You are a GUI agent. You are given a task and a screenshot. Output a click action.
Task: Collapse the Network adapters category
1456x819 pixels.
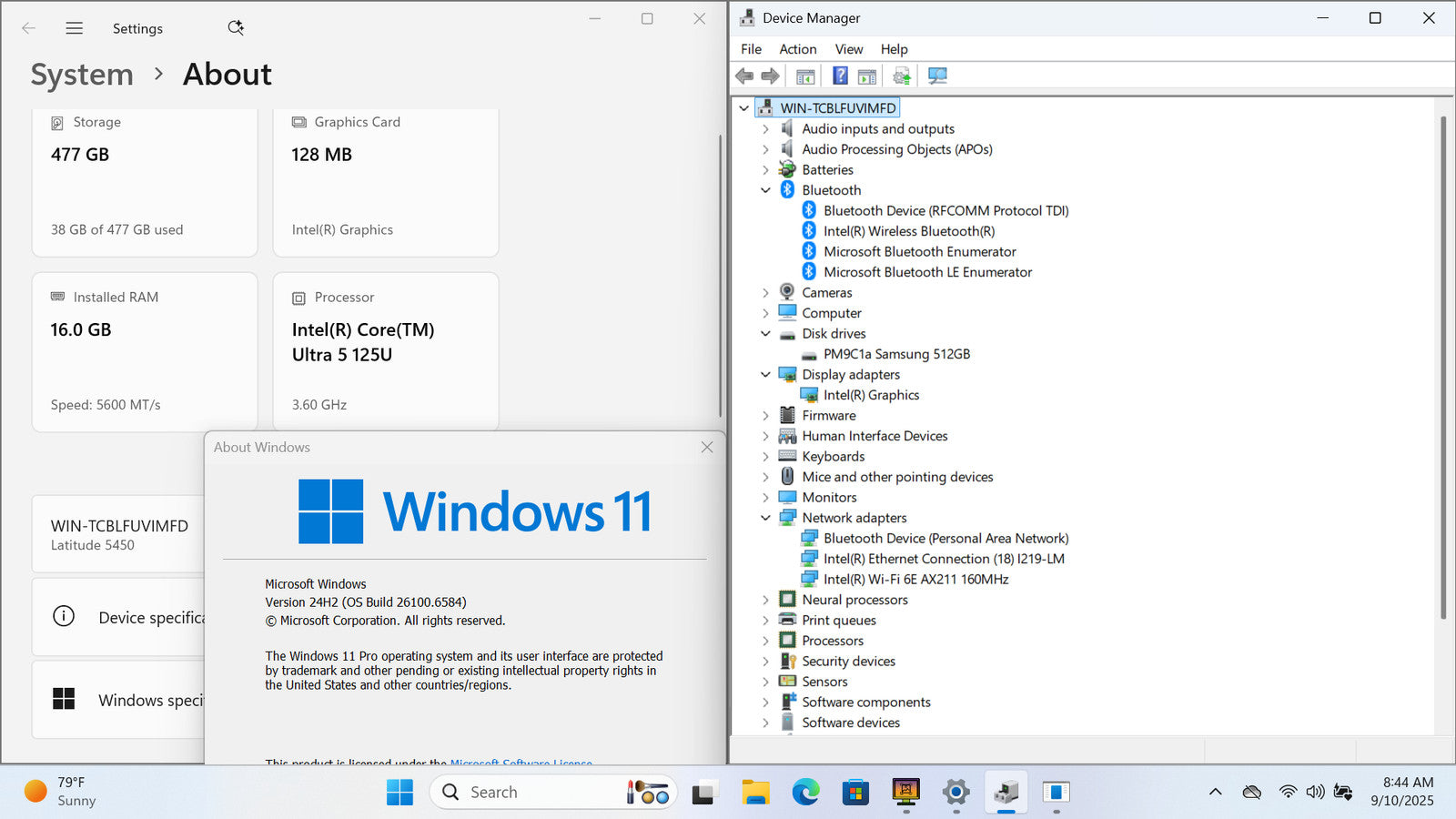765,518
